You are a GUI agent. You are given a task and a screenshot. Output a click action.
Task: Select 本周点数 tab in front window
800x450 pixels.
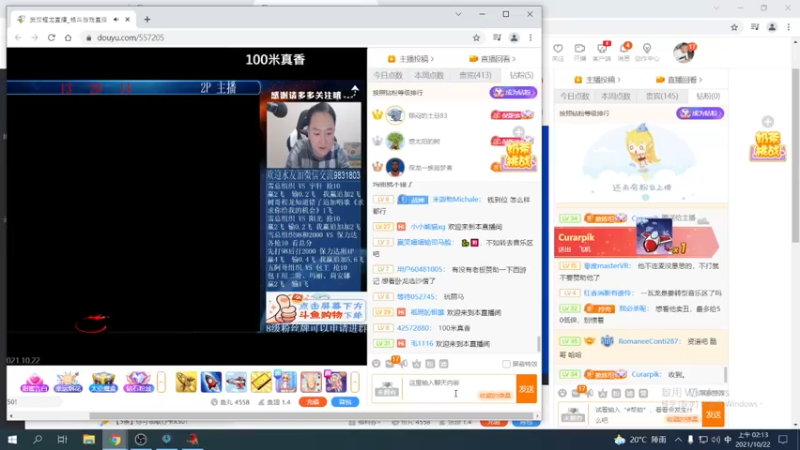(429, 75)
